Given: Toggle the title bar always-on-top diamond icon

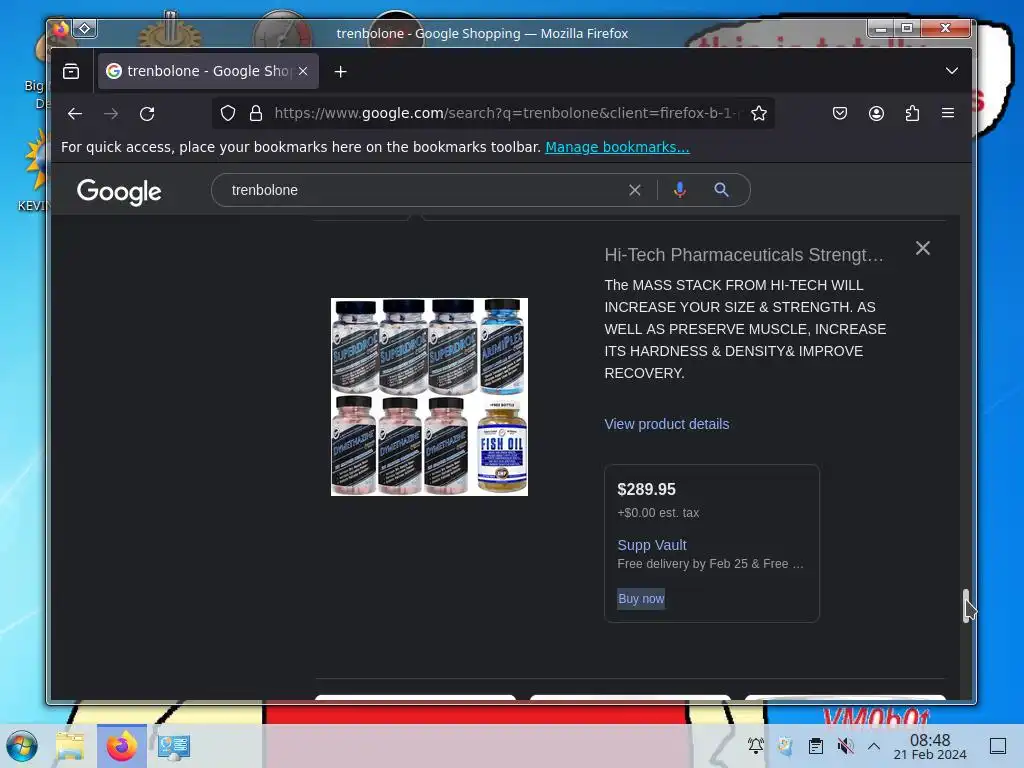Looking at the screenshot, I should pos(85,29).
